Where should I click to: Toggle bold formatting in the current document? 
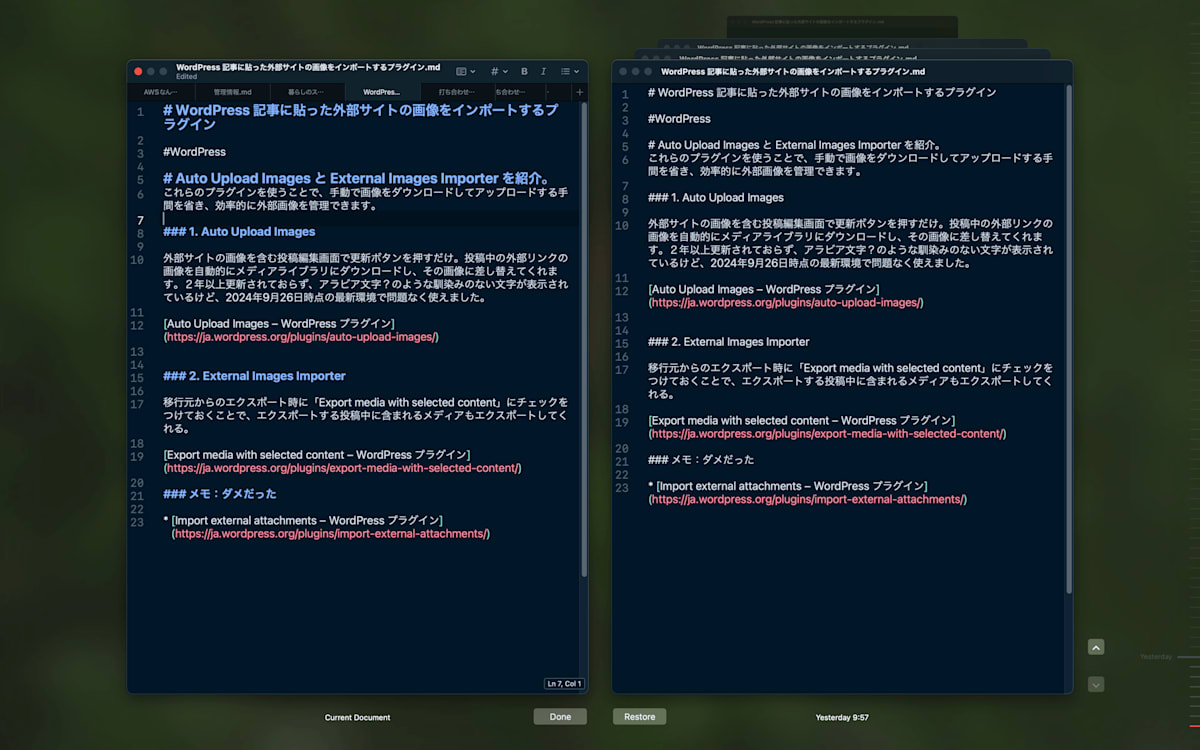point(524,71)
